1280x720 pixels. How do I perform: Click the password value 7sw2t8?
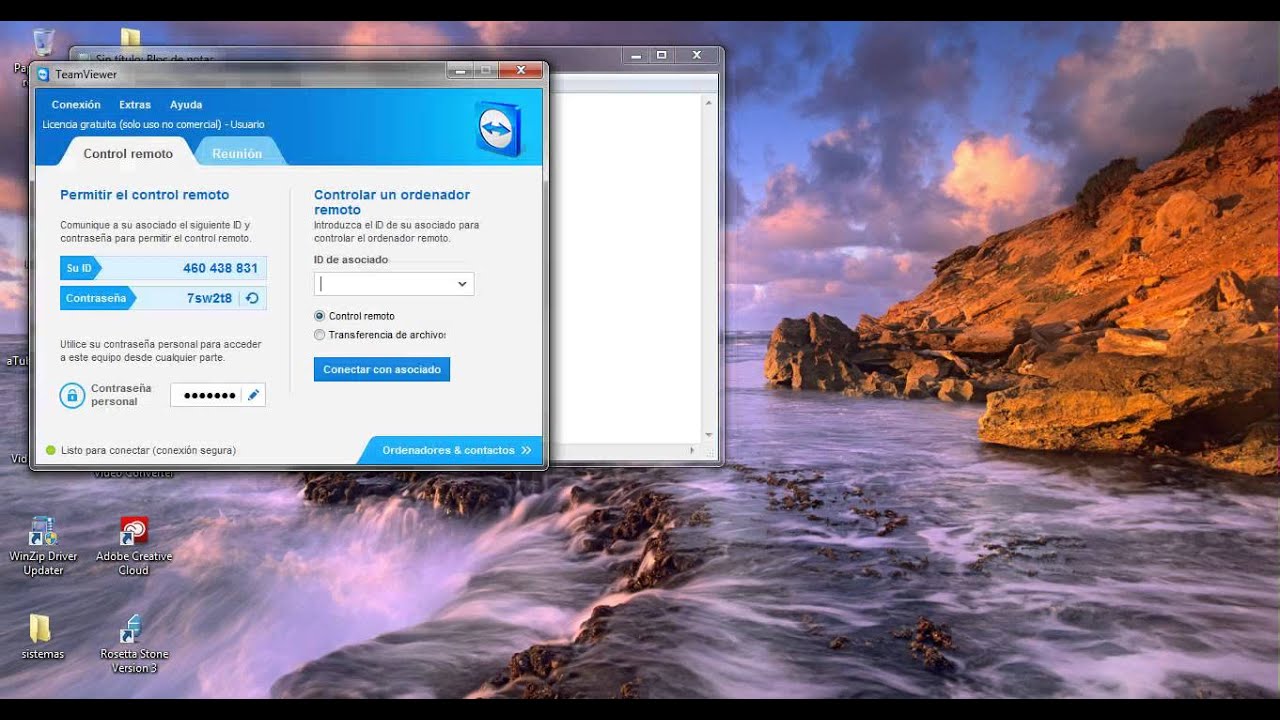[209, 298]
